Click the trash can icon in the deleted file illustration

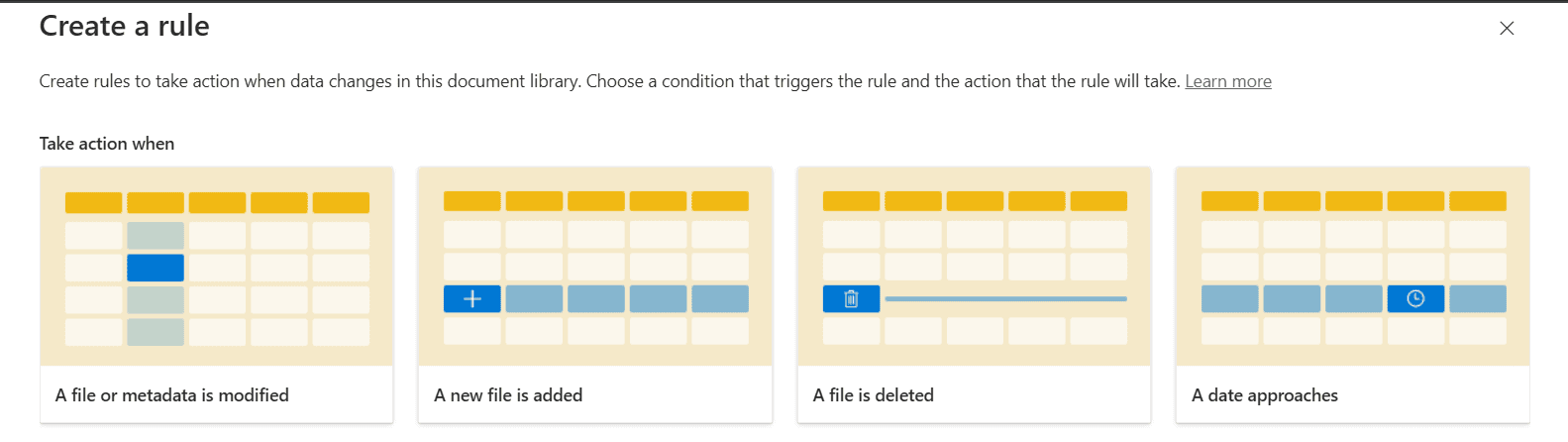coord(851,299)
